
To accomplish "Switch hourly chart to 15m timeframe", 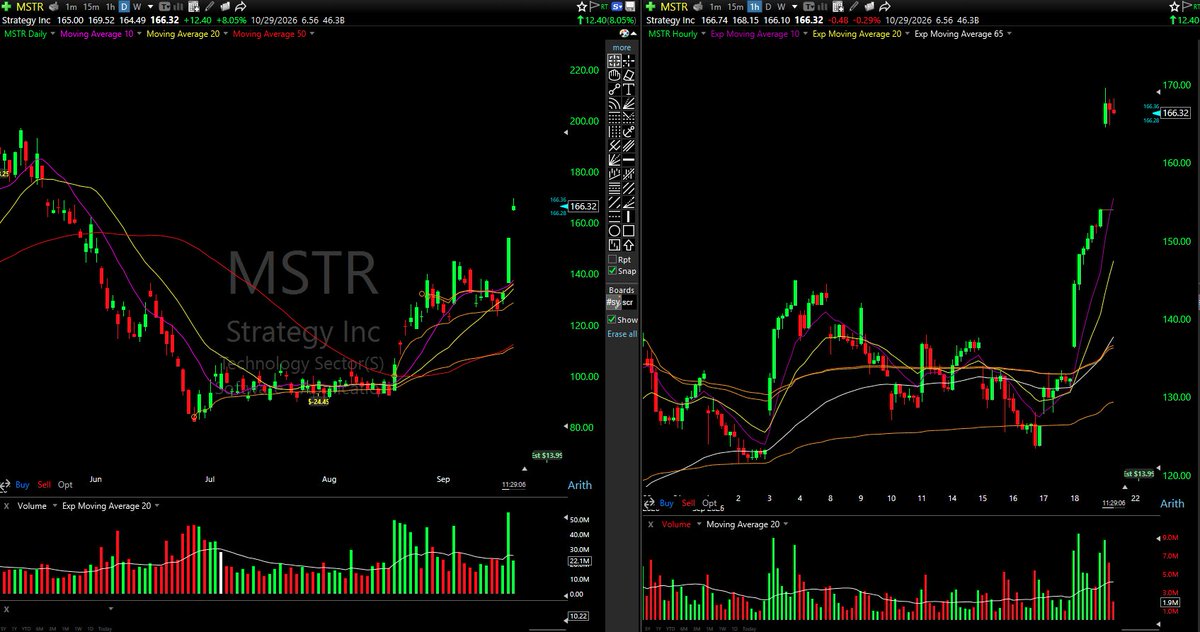I will click(x=735, y=7).
